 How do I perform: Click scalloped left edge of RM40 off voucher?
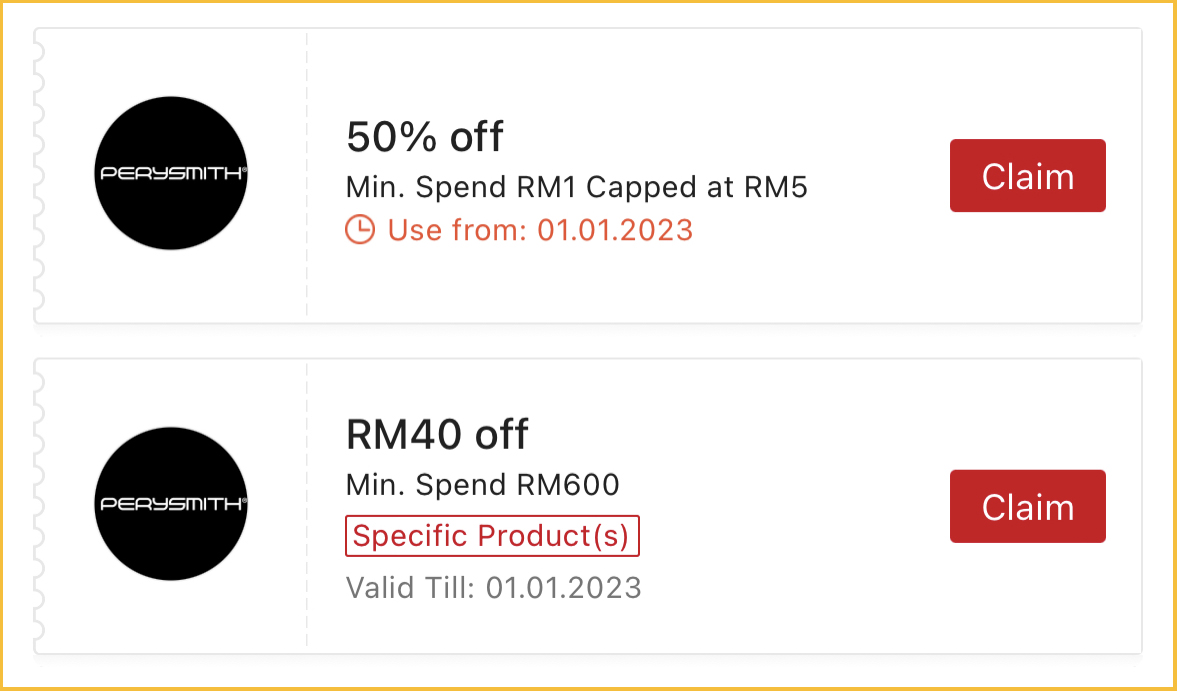[x=39, y=505]
